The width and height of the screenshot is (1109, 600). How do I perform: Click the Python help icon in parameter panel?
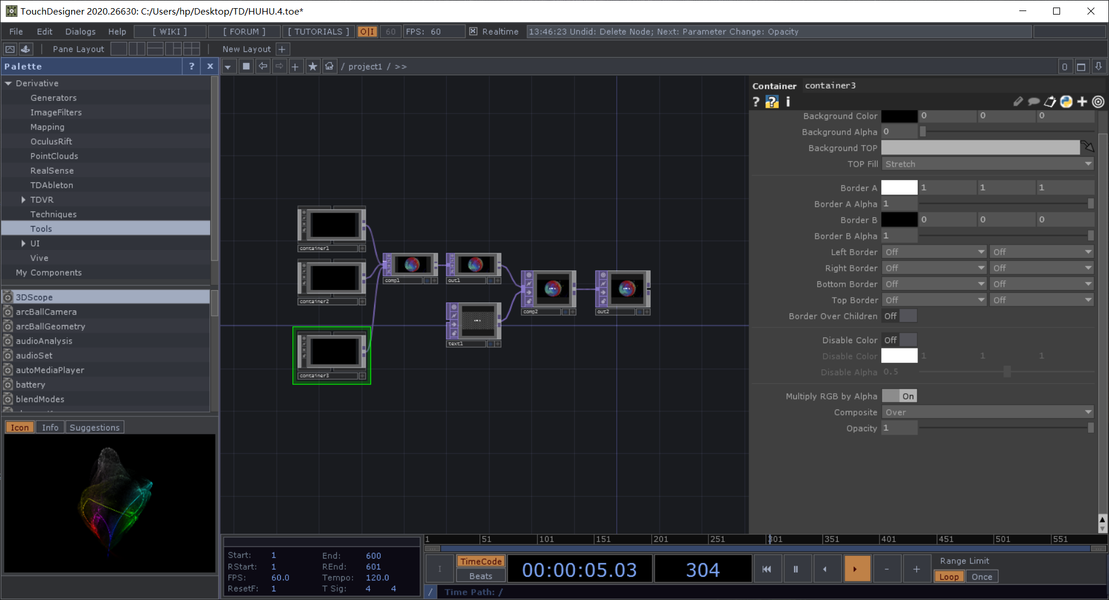(x=772, y=102)
